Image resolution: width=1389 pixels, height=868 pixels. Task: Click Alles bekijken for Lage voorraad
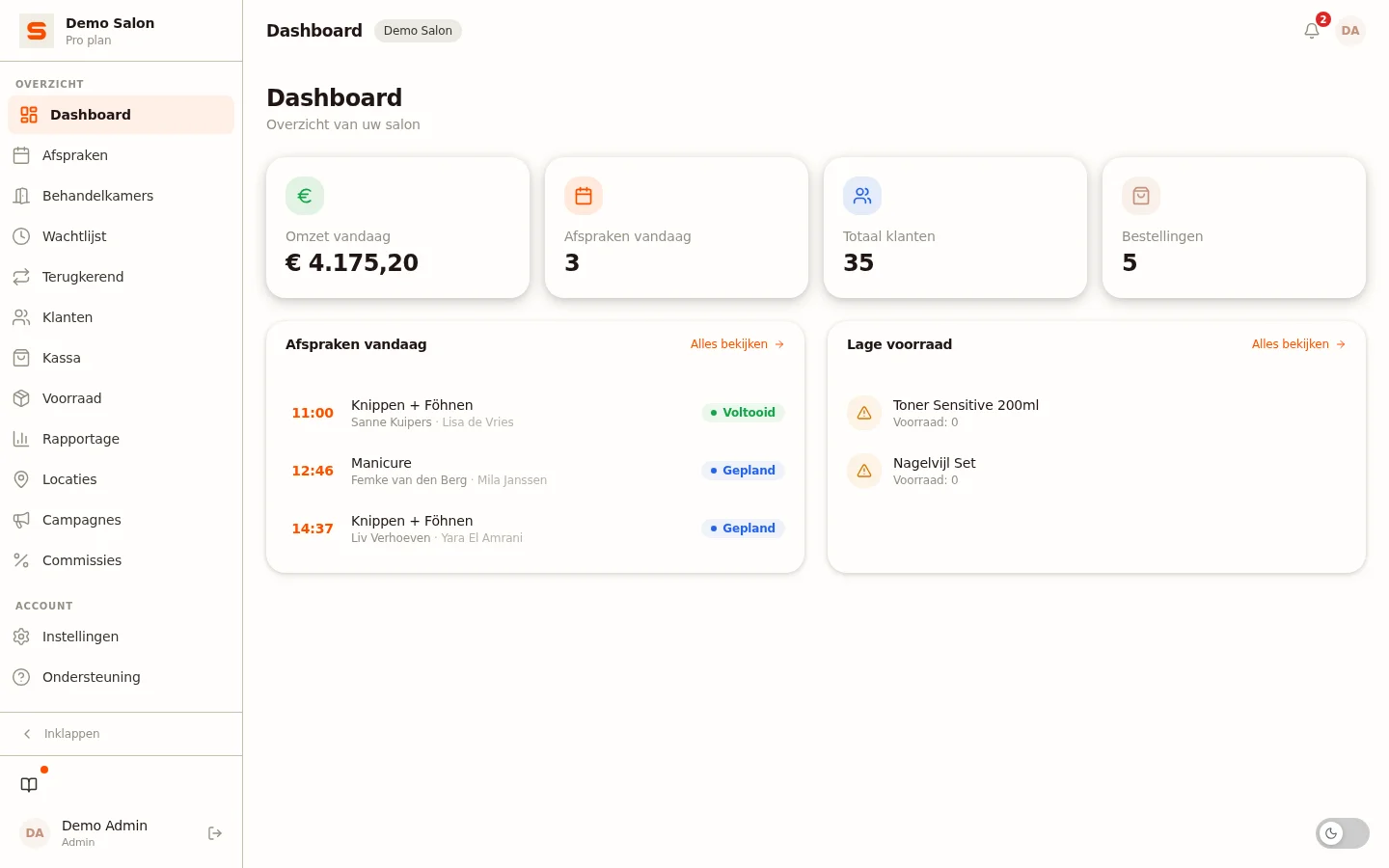1298,344
